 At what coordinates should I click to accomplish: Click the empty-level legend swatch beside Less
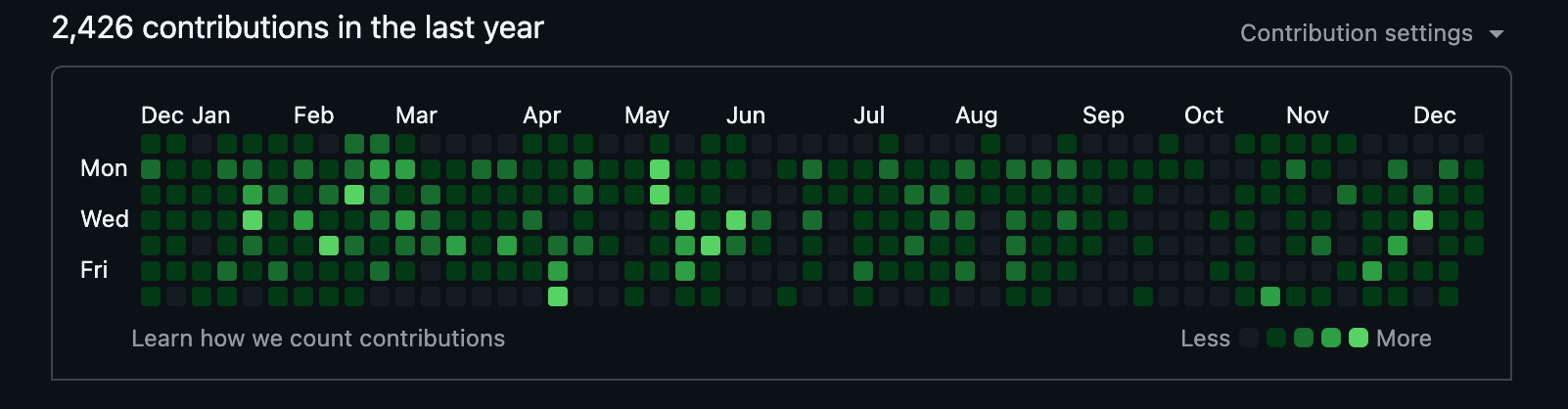point(1249,338)
